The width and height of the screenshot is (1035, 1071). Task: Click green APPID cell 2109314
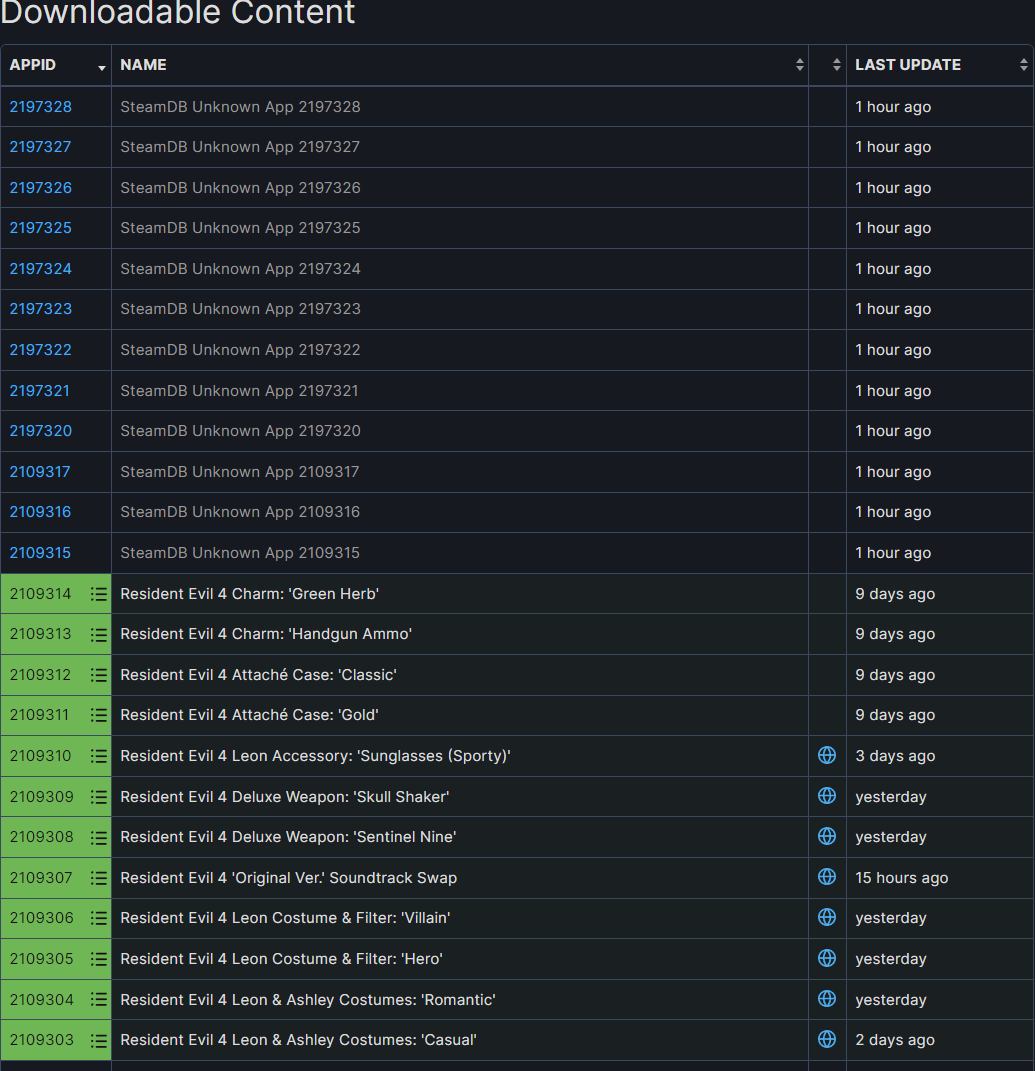click(56, 594)
